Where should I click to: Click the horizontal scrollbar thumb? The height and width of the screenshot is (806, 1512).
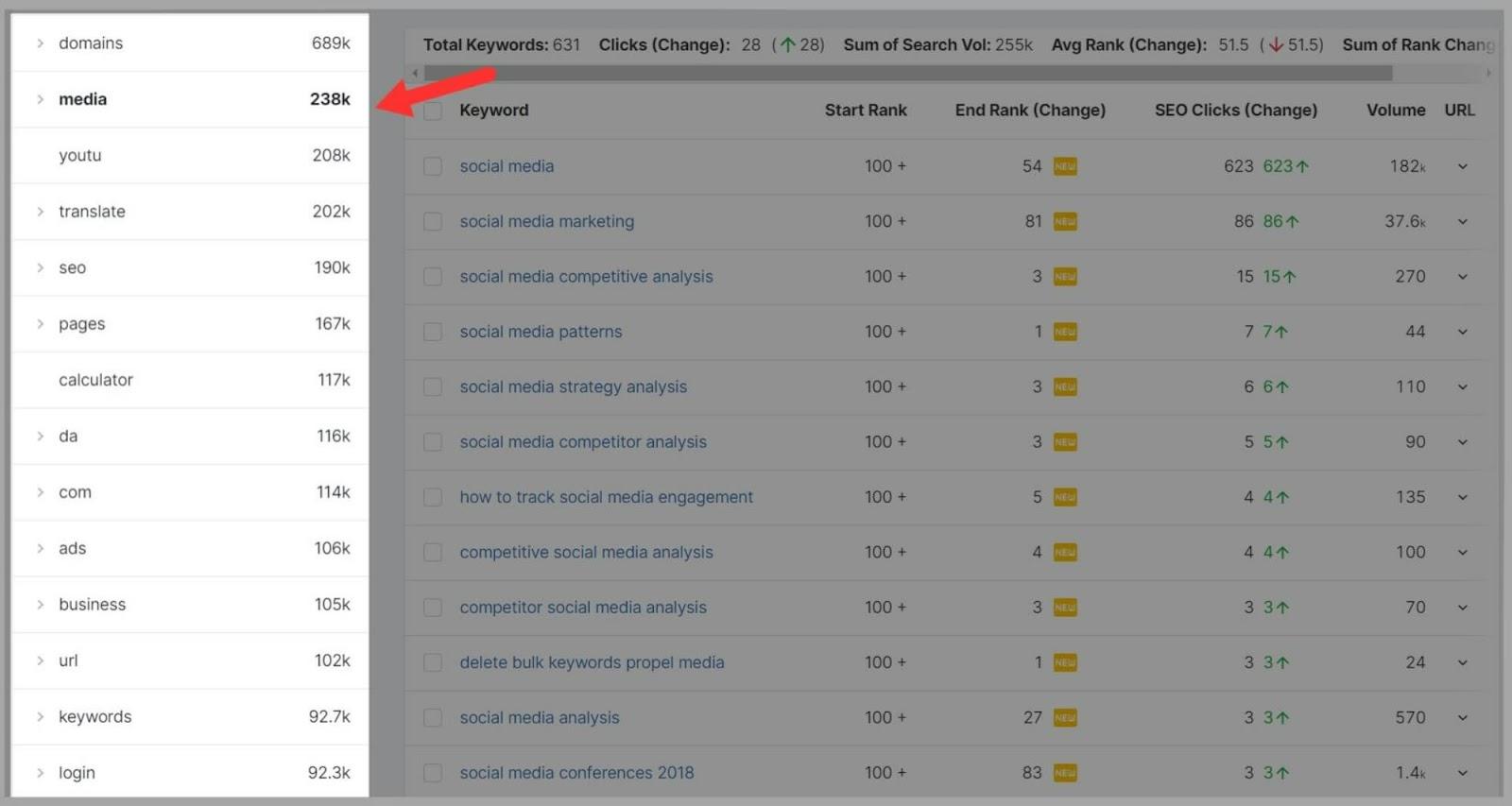tap(907, 73)
